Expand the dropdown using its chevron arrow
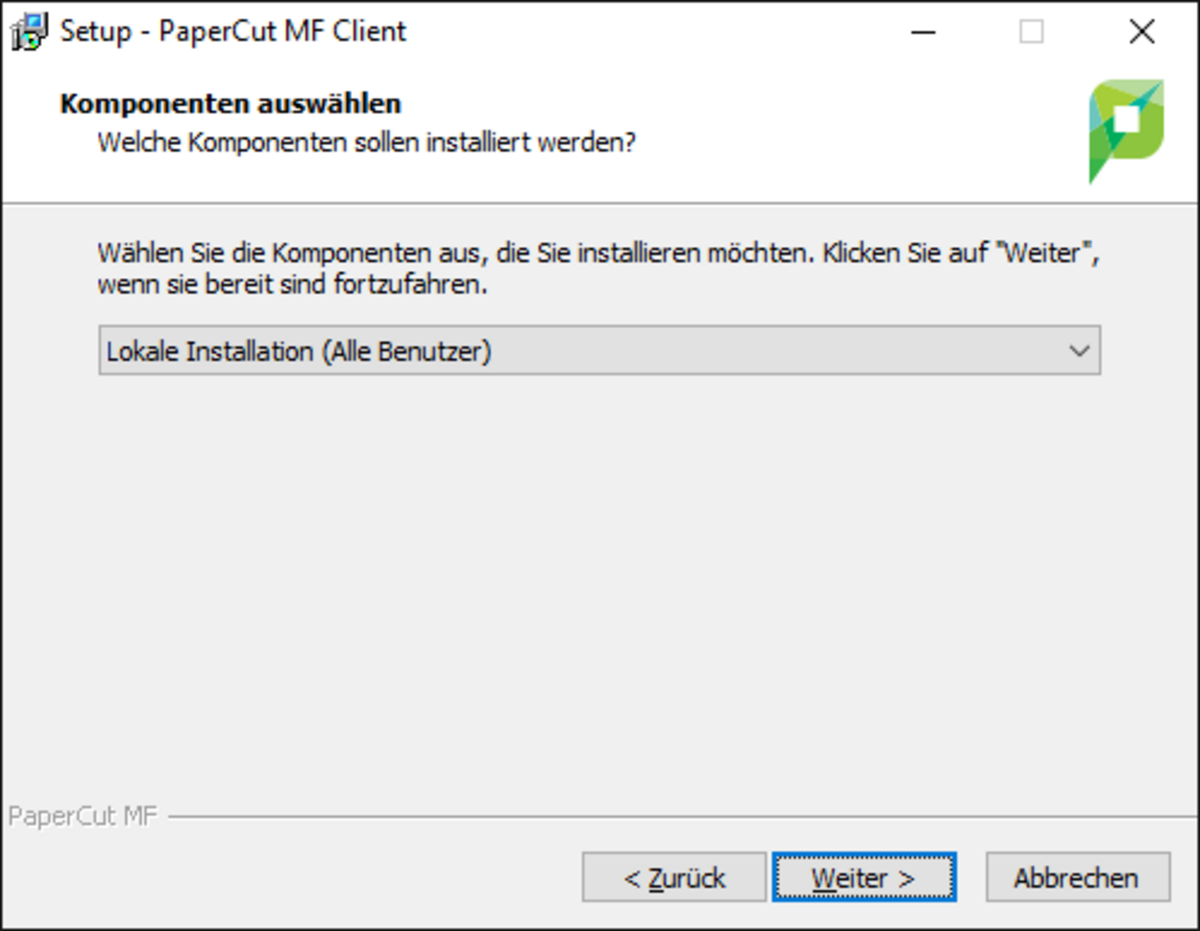This screenshot has width=1200, height=931. click(x=1078, y=351)
